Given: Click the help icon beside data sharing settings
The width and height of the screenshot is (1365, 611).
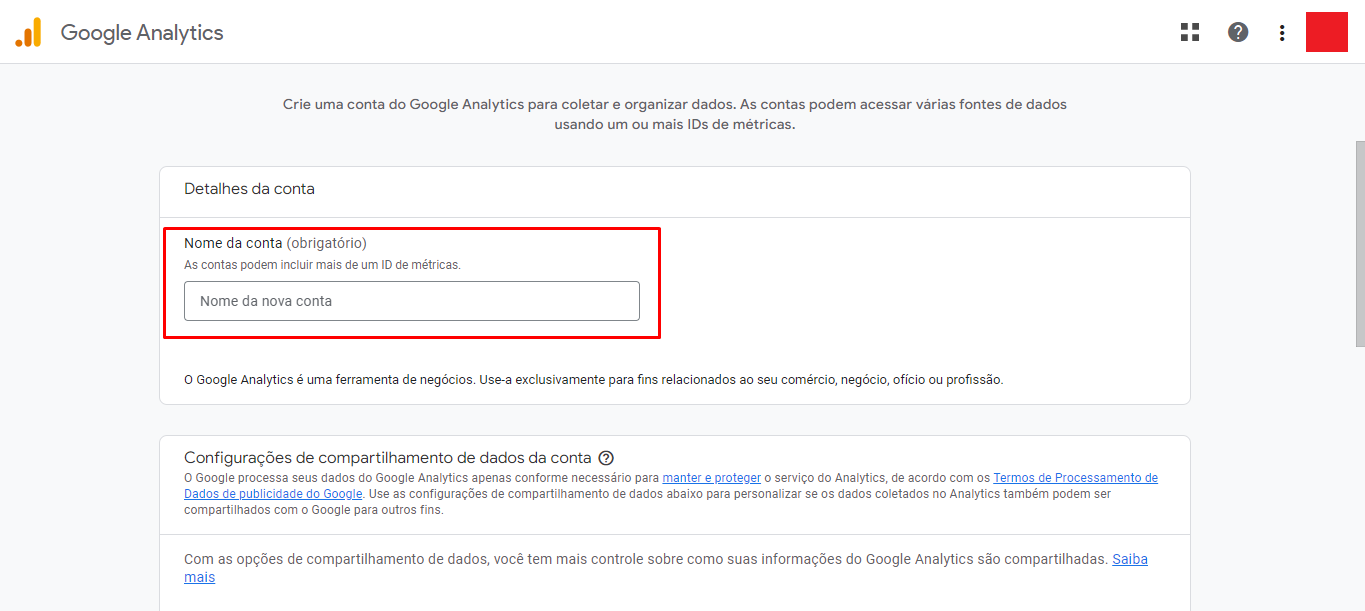Looking at the screenshot, I should click(606, 458).
